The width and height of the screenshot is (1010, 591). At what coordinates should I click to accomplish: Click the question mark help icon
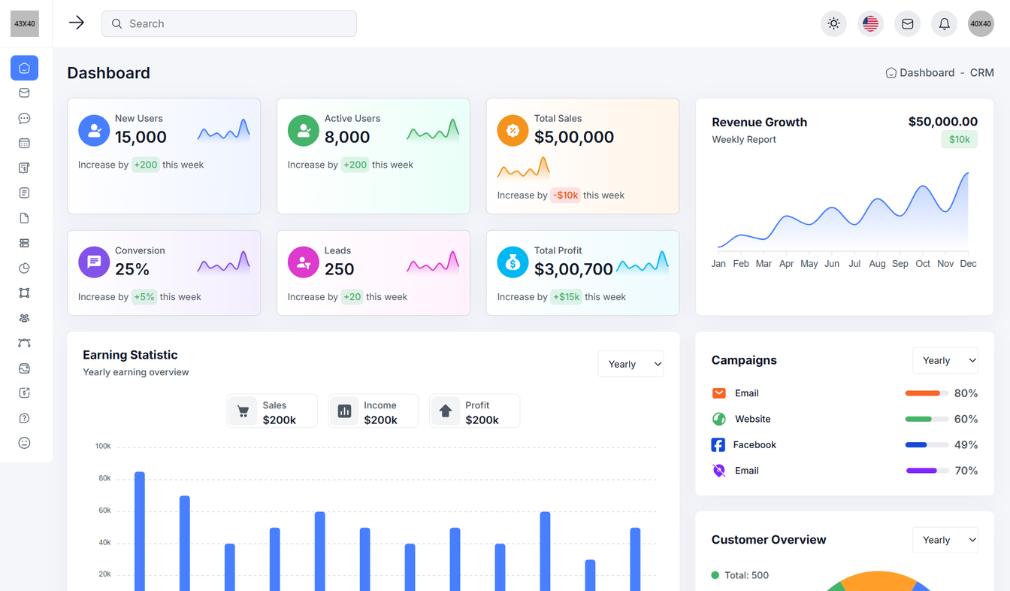pos(24,418)
